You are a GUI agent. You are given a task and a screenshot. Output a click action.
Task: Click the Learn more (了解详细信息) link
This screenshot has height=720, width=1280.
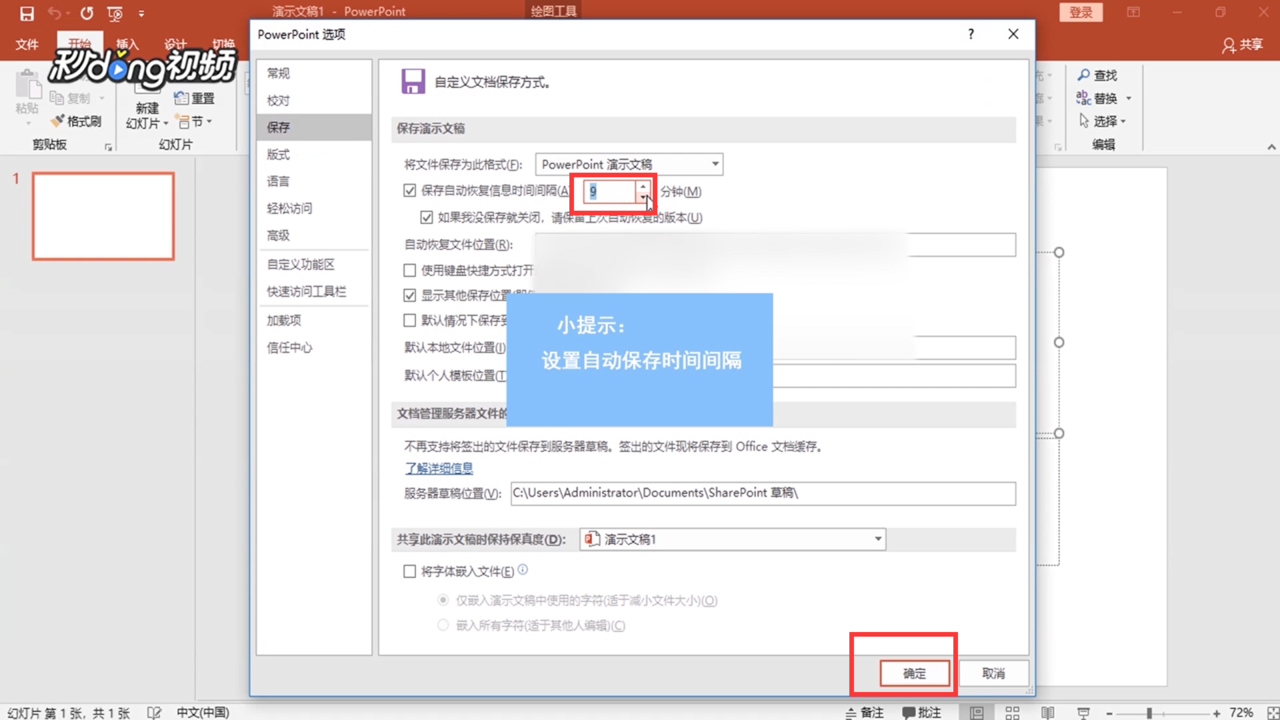[x=439, y=468]
